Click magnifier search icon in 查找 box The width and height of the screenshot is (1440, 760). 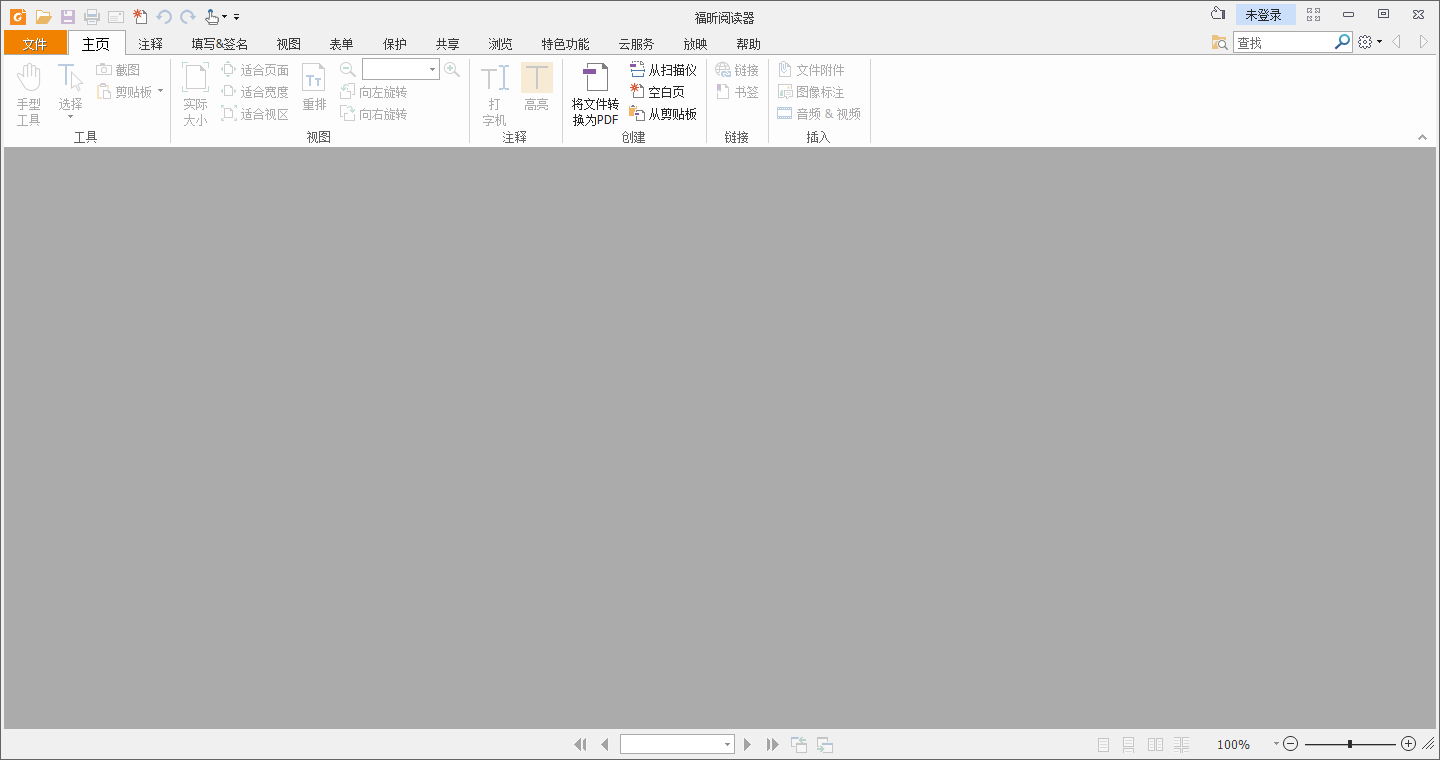tap(1343, 42)
